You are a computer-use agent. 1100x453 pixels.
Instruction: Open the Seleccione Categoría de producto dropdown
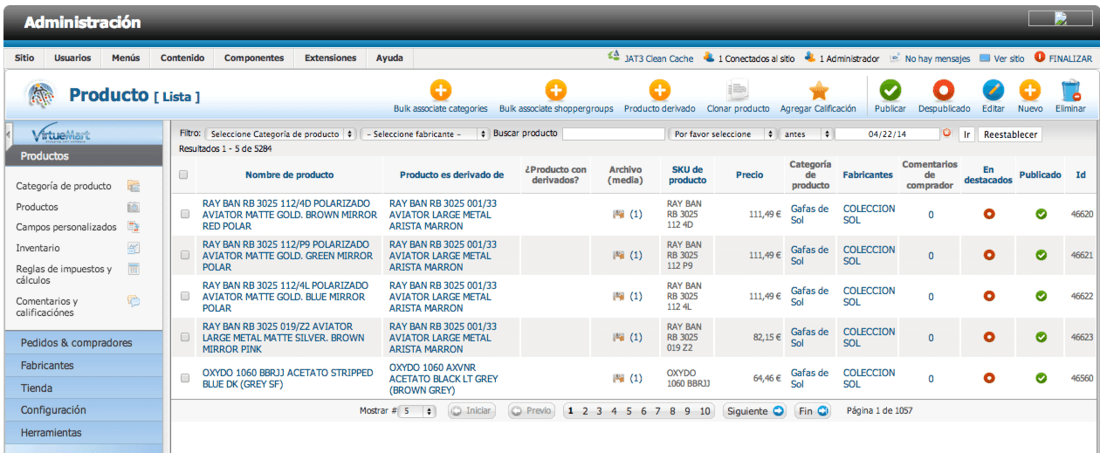[281, 134]
